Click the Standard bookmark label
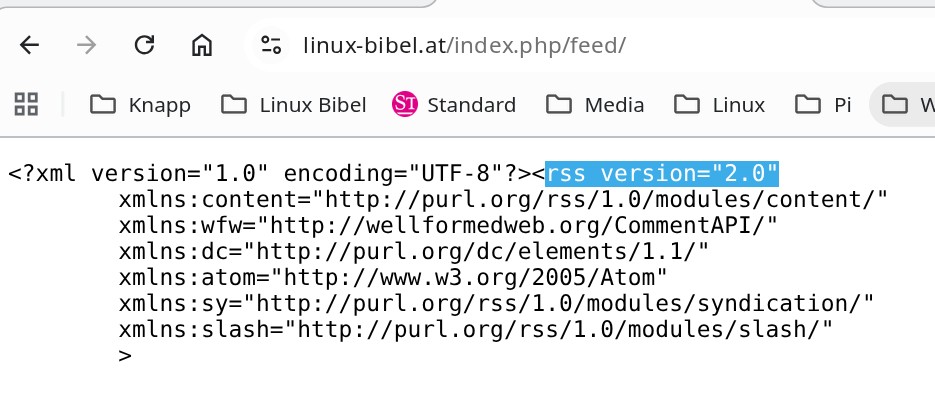 472,105
